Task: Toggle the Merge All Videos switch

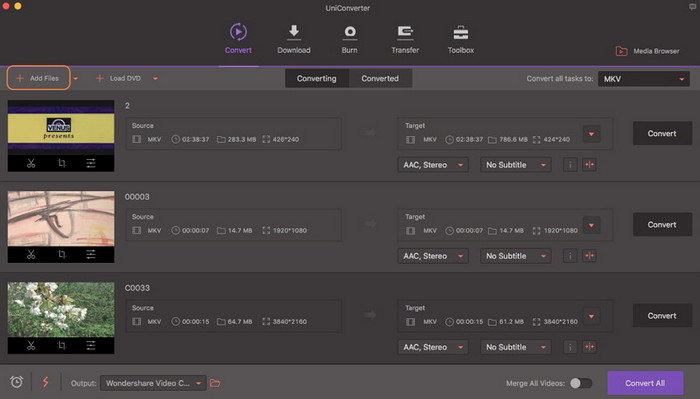Action: tap(581, 383)
